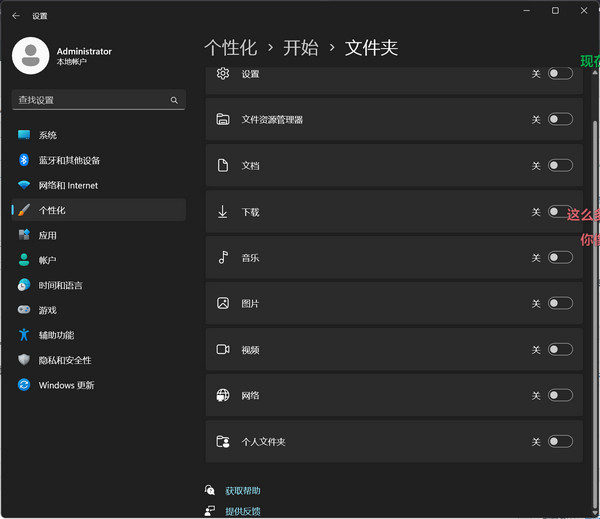Enable the 视频 folder toggle

560,349
